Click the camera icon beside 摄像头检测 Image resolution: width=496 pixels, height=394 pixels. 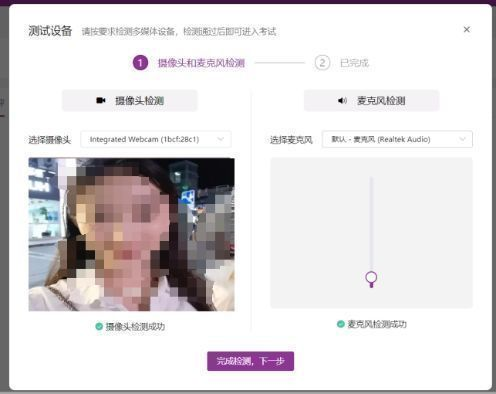point(101,100)
